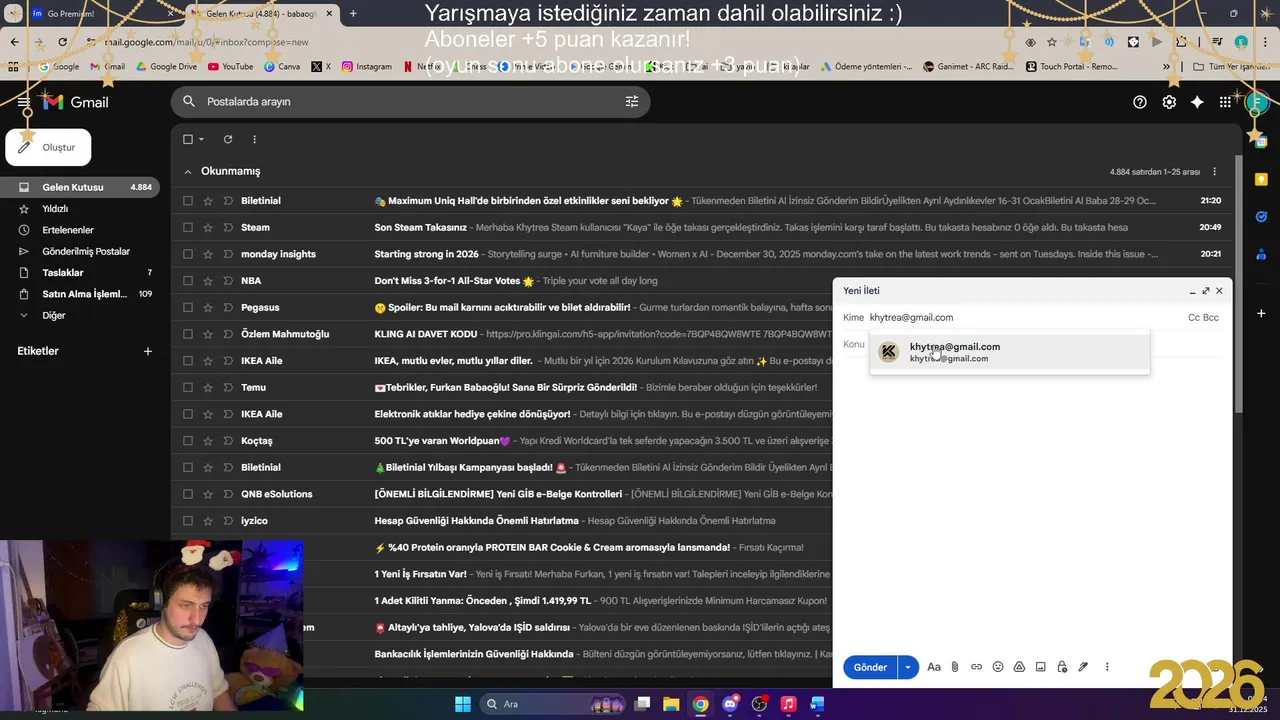The image size is (1280, 720).
Task: Expand the Diğer section
Action: pos(80,315)
